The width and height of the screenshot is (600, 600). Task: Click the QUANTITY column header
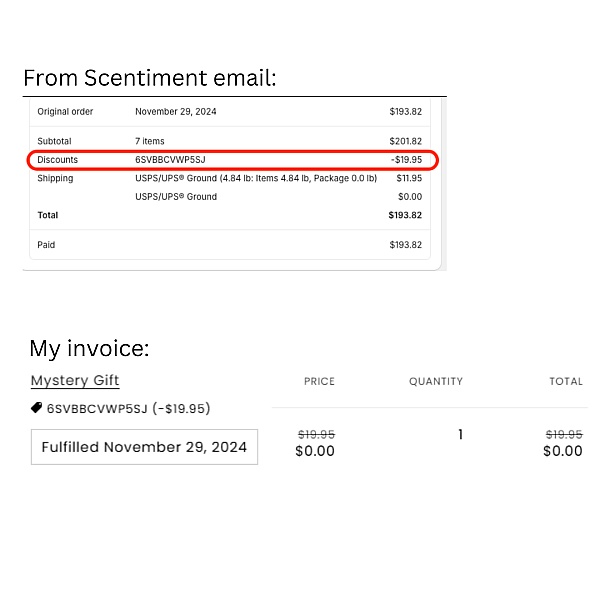436,382
